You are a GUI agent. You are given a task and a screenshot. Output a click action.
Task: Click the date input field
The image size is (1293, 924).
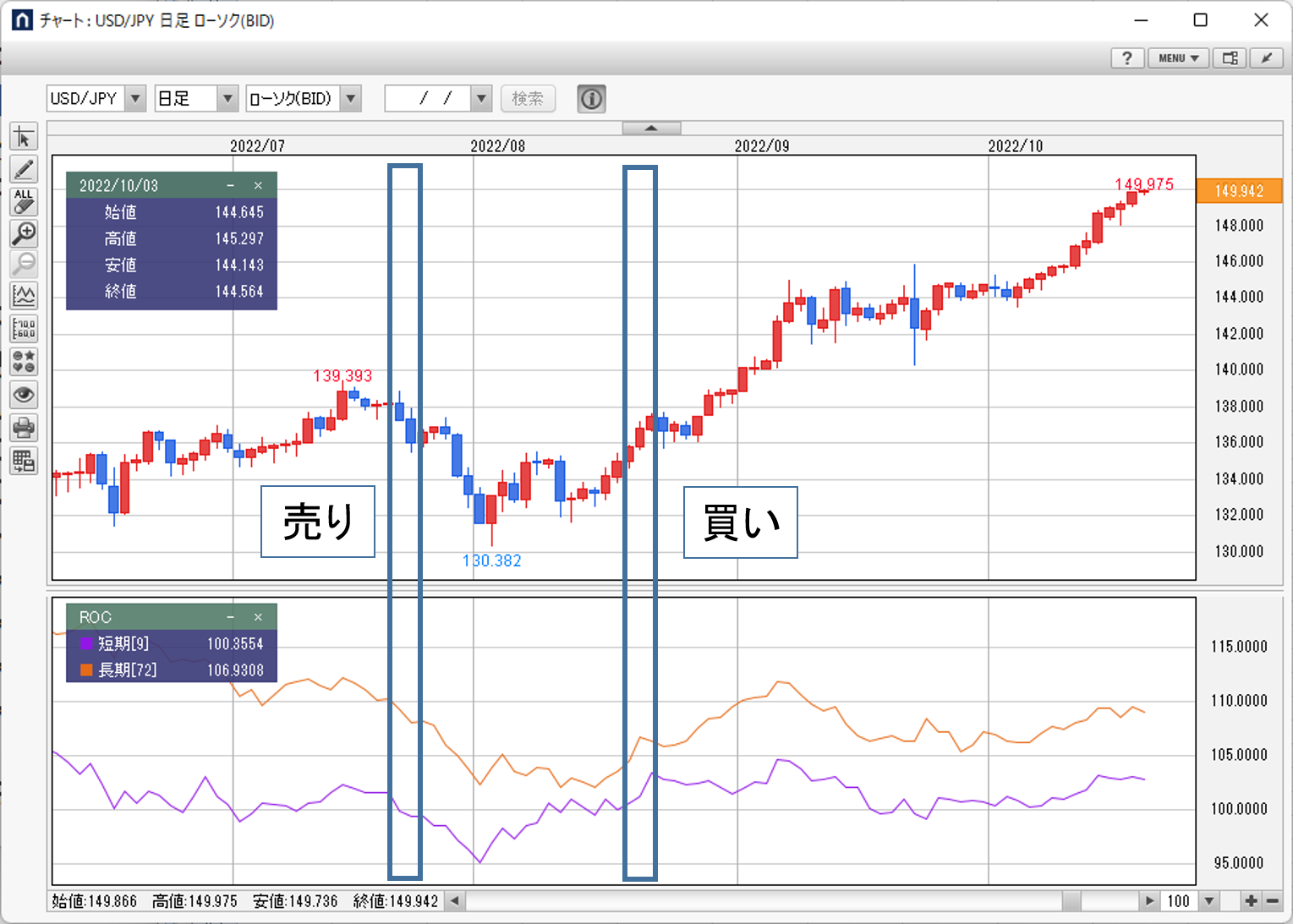(427, 99)
